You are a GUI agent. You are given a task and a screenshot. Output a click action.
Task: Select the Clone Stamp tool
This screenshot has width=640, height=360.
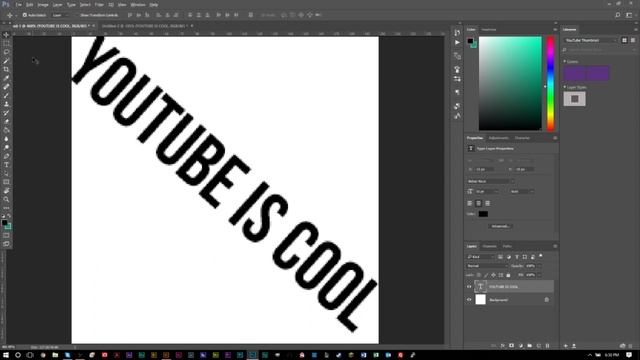pyautogui.click(x=6, y=104)
